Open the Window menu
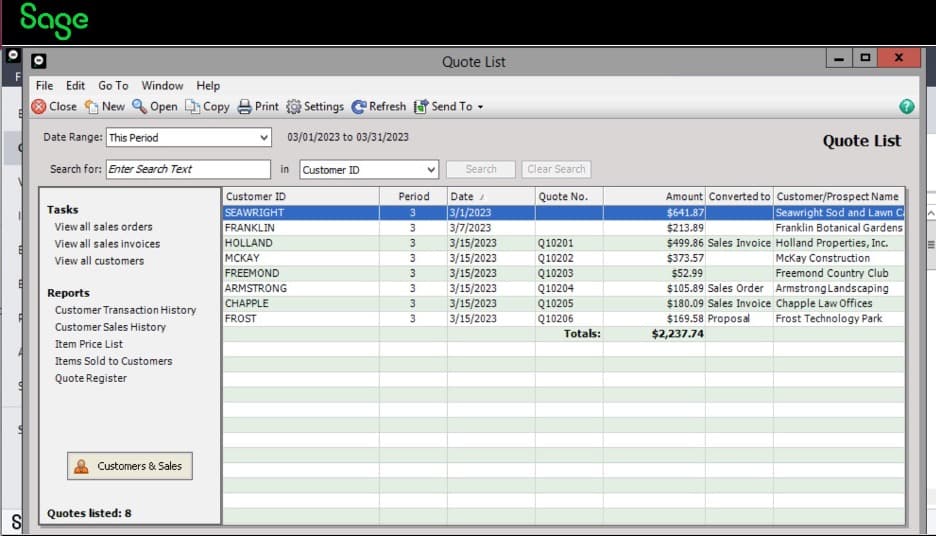 [162, 85]
